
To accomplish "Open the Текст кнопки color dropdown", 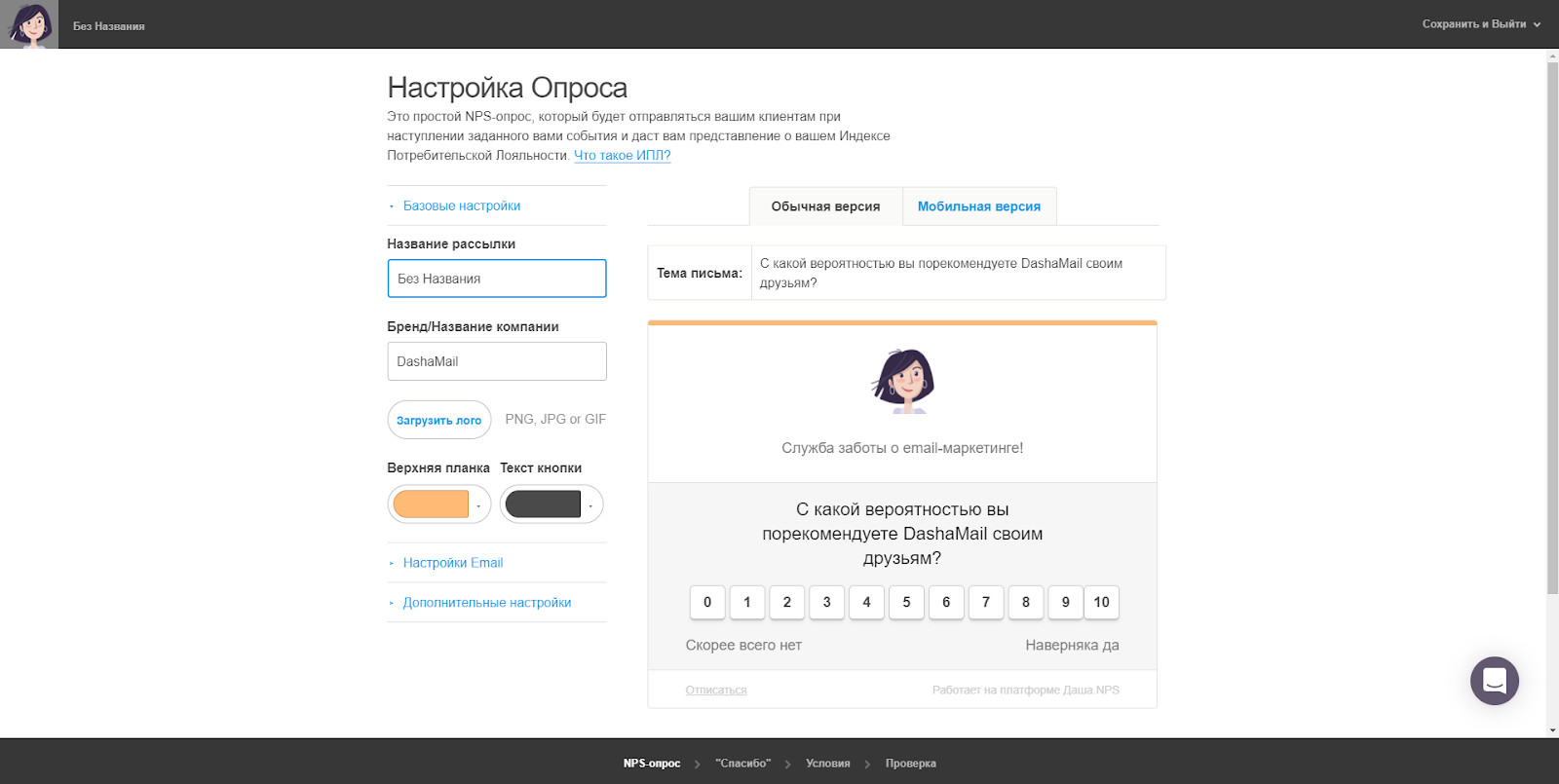I will 590,505.
